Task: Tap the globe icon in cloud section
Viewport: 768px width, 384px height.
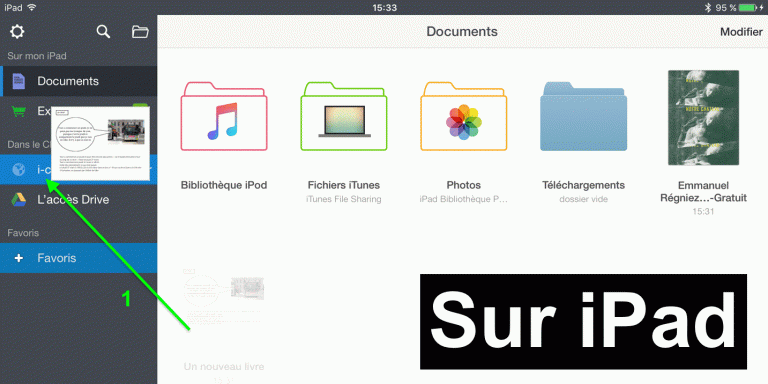Action: click(x=19, y=170)
